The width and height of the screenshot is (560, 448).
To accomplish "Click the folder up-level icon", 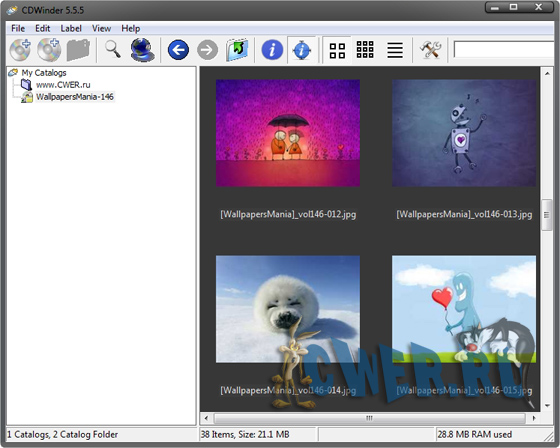I will (x=237, y=50).
